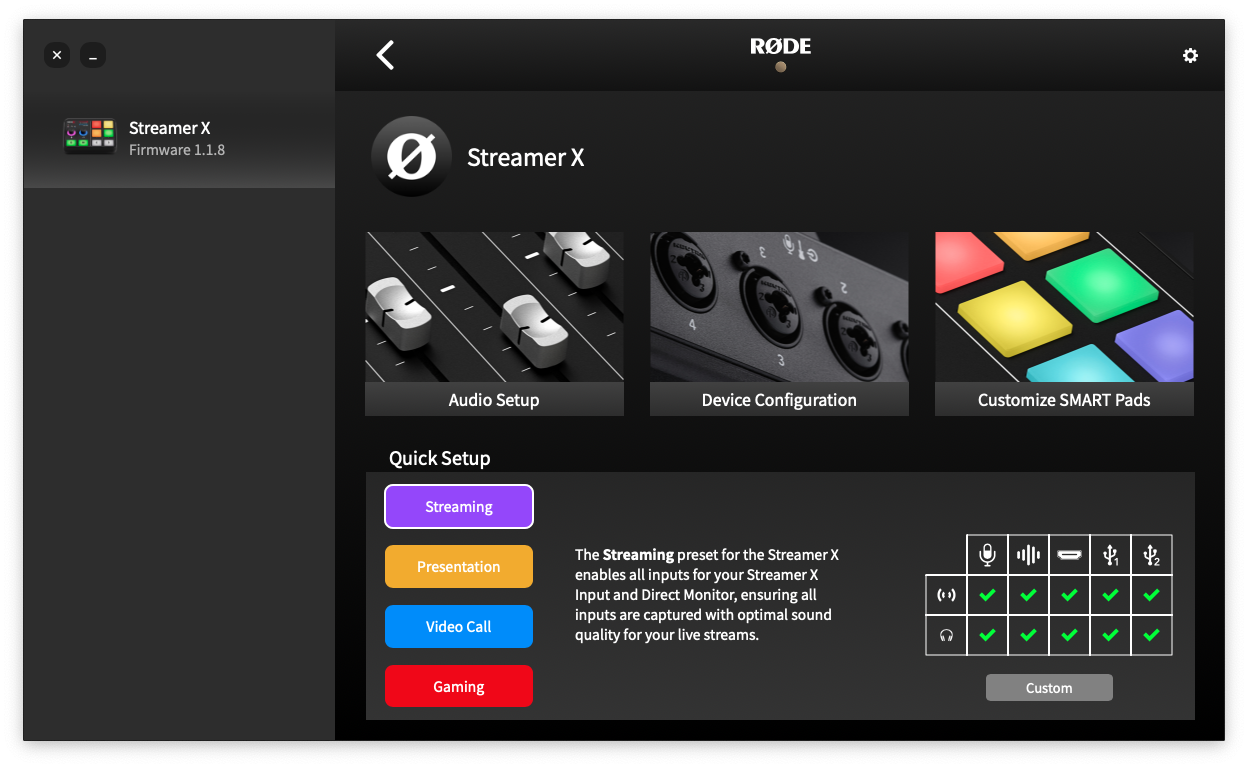The width and height of the screenshot is (1248, 768).
Task: Toggle USB 2 checkmark in Streamer X Input row
Action: (1151, 595)
